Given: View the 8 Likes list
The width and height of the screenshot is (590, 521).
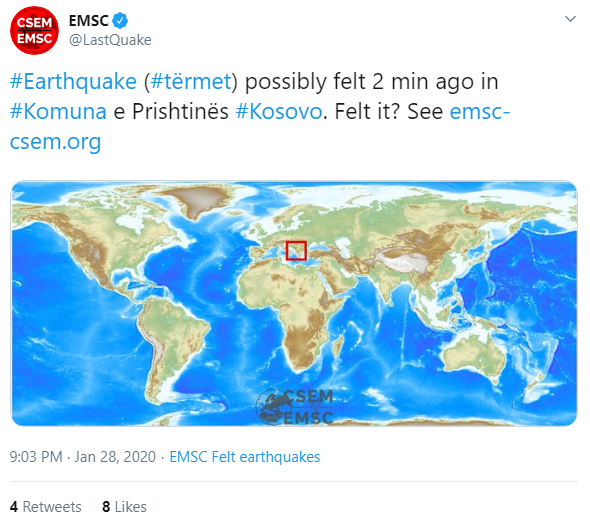Looking at the screenshot, I should pos(124,507).
